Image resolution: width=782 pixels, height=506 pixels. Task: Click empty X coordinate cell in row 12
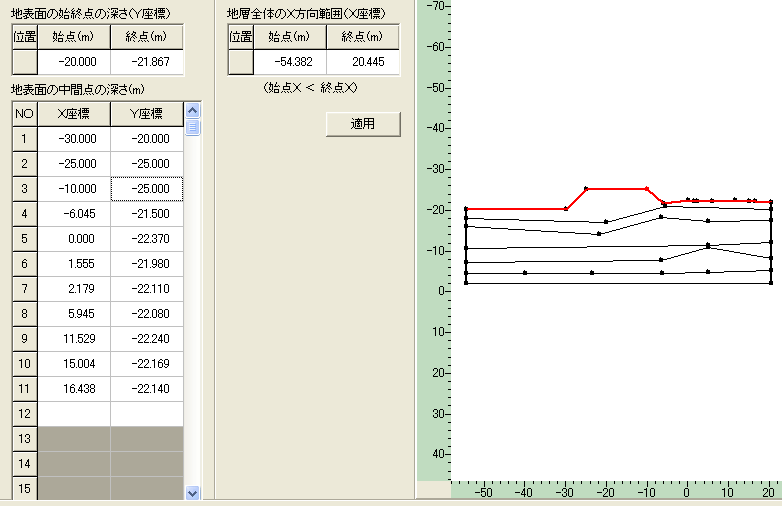pyautogui.click(x=74, y=413)
